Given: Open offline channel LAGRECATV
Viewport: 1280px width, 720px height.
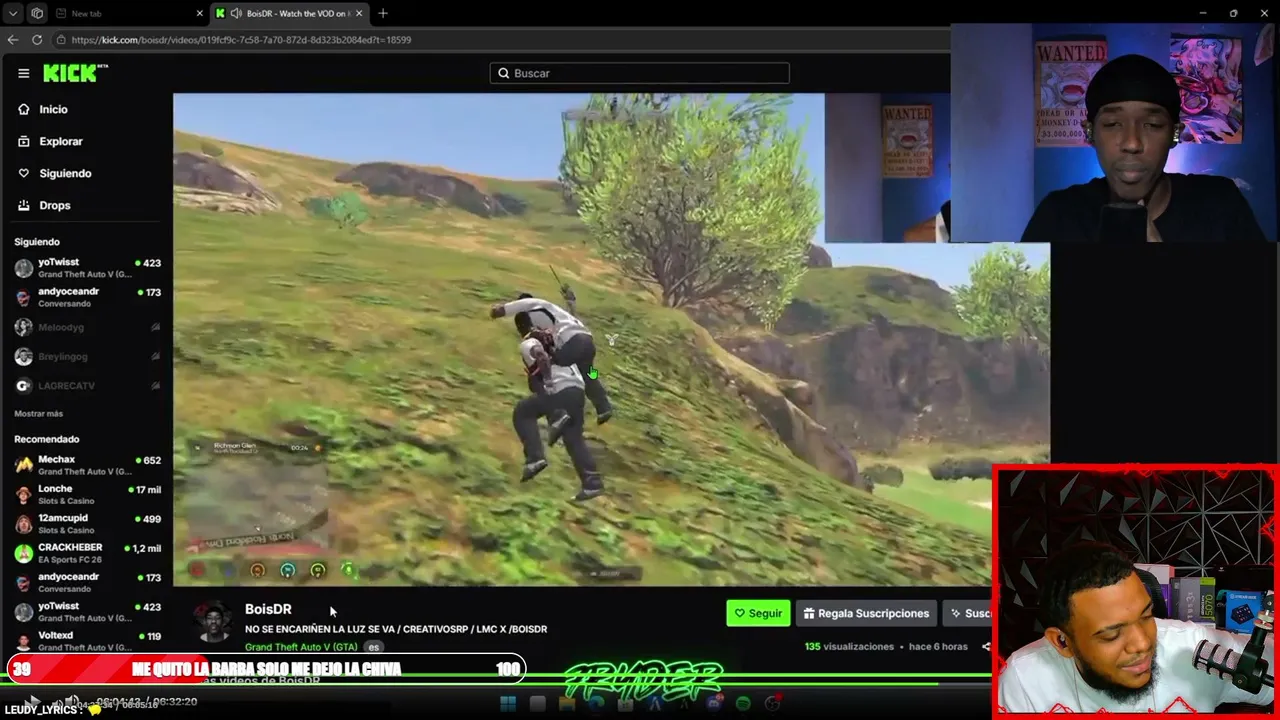Looking at the screenshot, I should point(87,386).
